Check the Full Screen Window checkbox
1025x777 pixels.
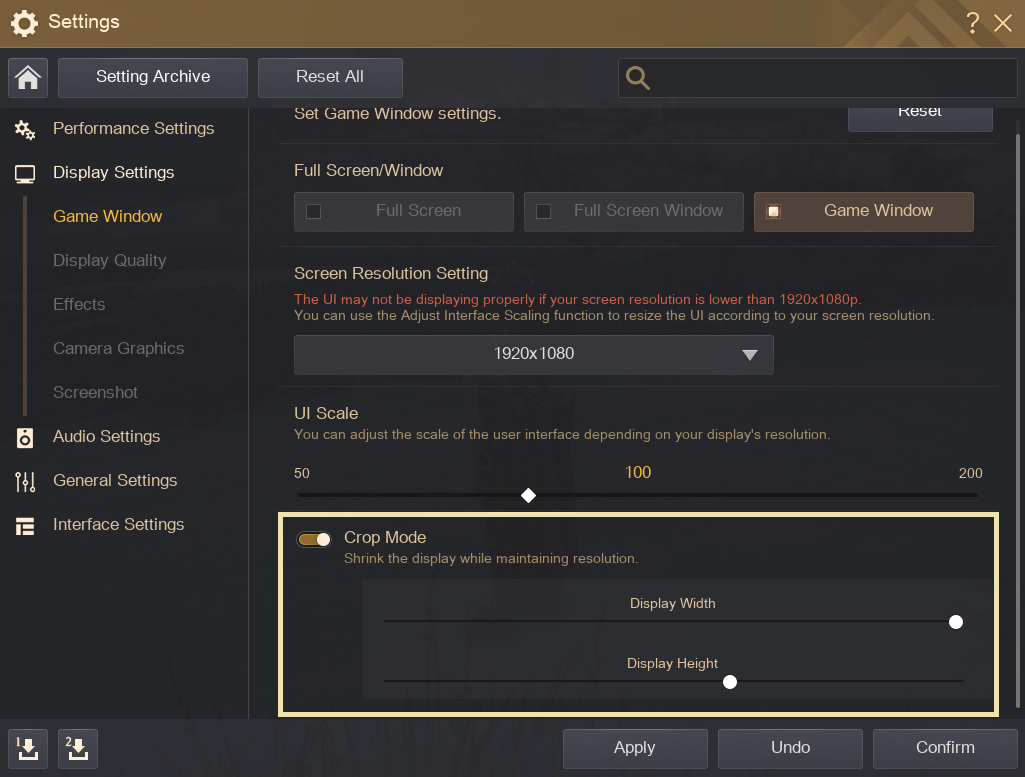point(543,212)
